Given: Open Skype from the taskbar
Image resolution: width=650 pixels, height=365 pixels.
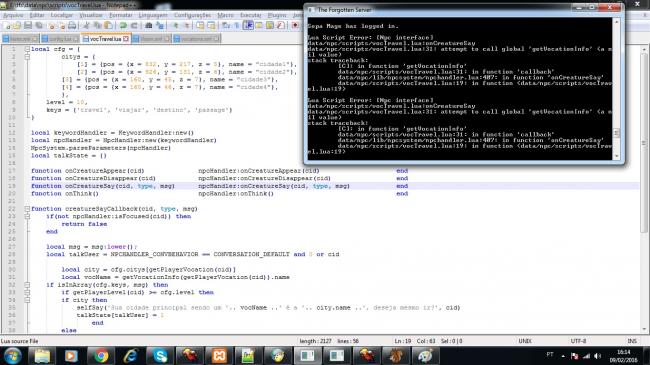Looking at the screenshot, I should click(160, 356).
